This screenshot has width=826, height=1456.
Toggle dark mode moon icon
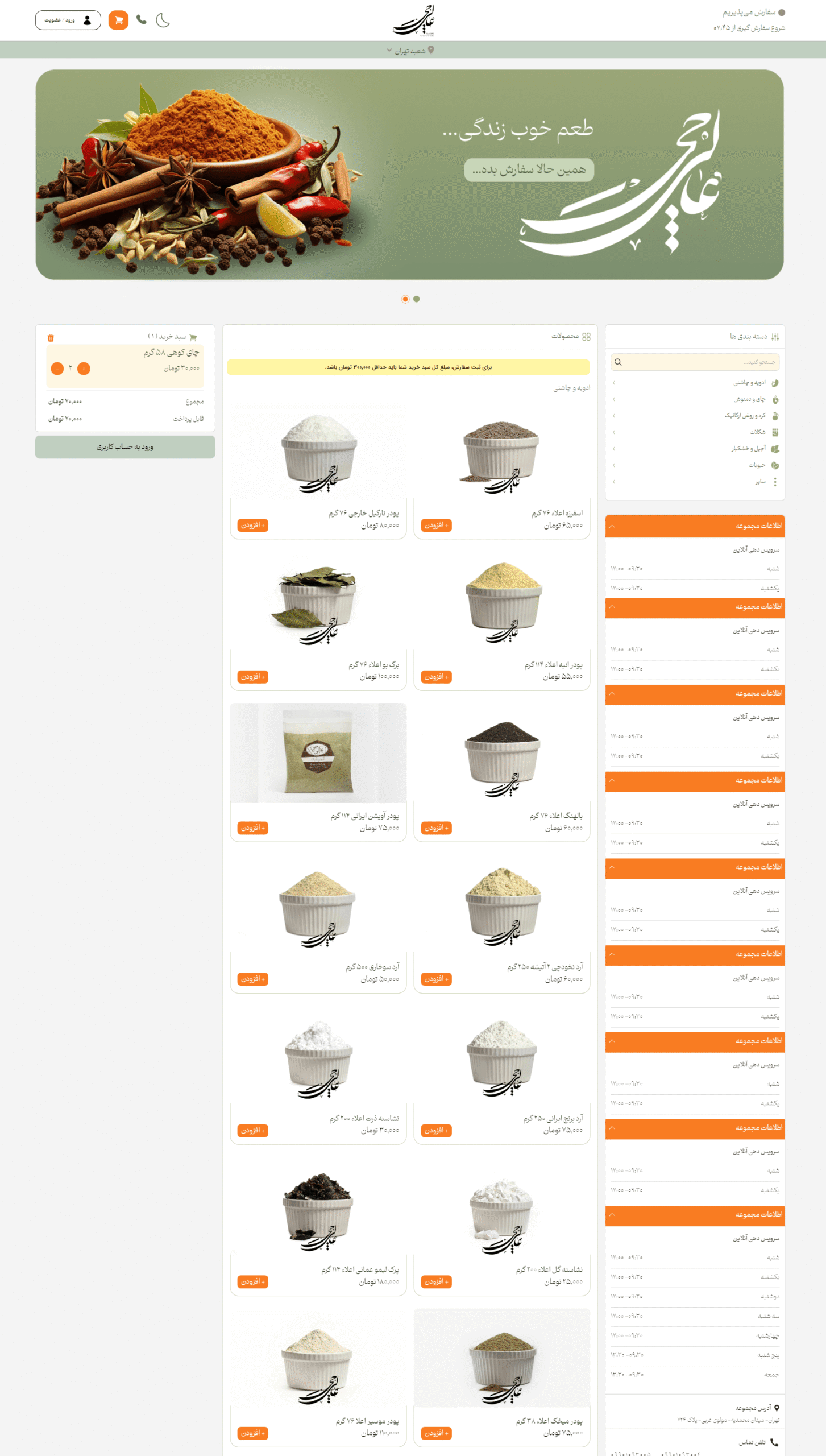pyautogui.click(x=163, y=20)
